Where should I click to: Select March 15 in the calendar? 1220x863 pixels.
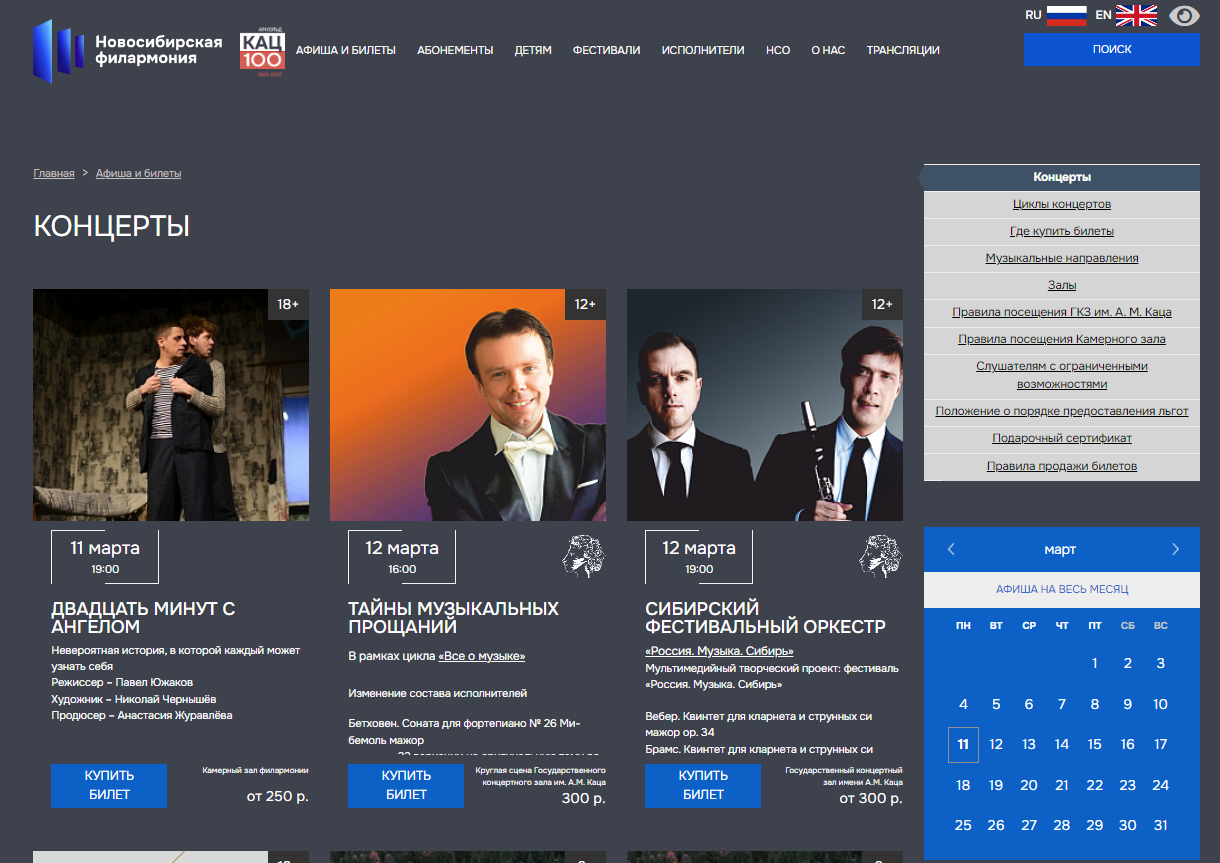pos(1095,744)
